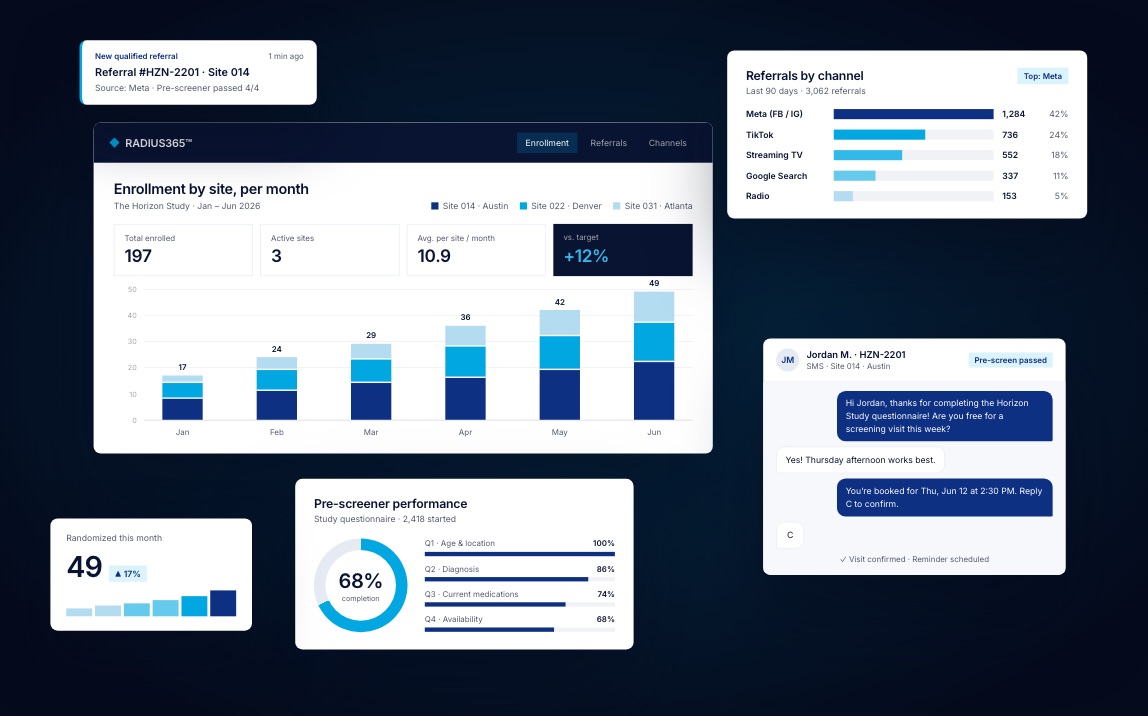Image resolution: width=1148 pixels, height=716 pixels.
Task: Click the Site 022 · Denver legend swatch
Action: [523, 206]
